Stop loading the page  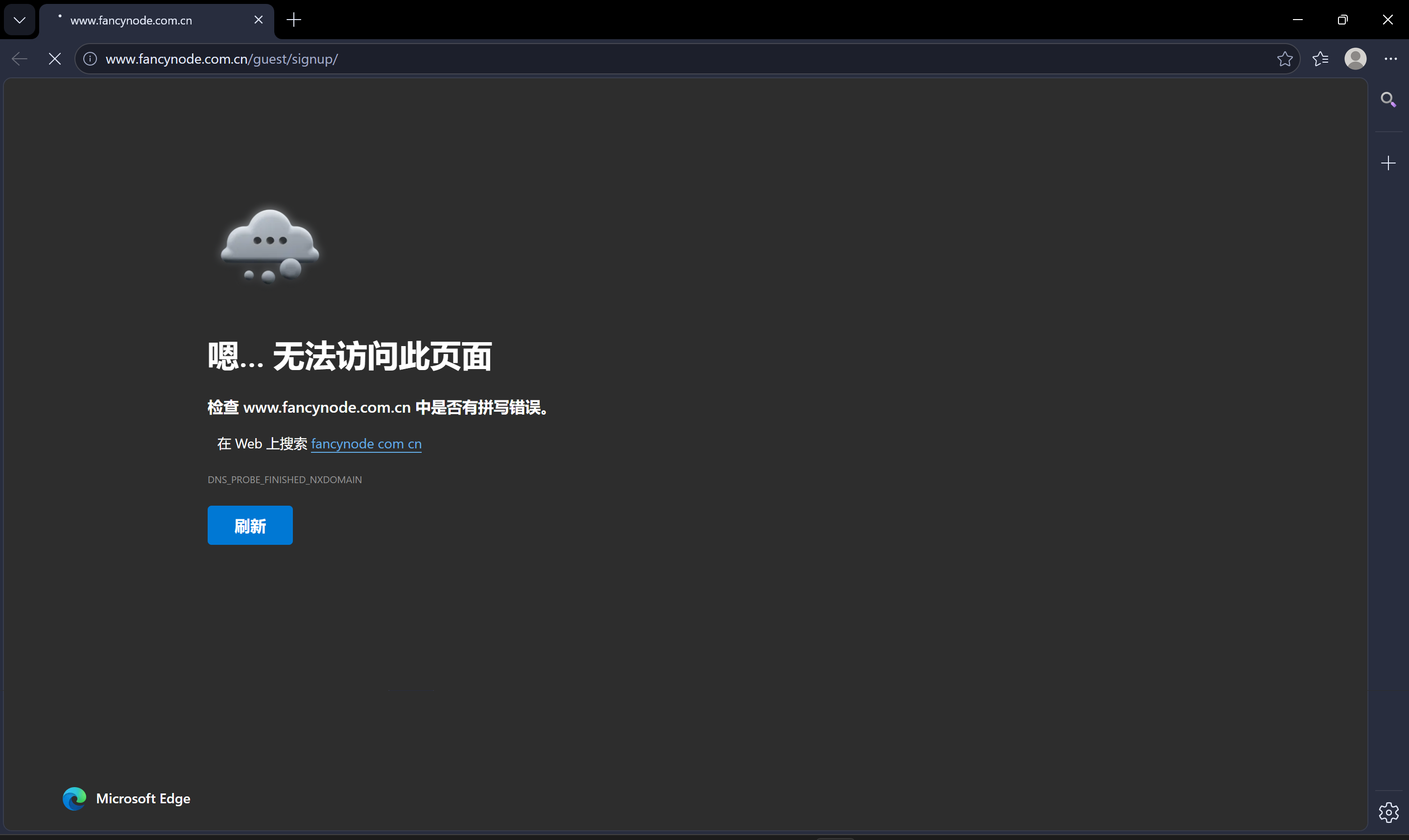point(54,59)
